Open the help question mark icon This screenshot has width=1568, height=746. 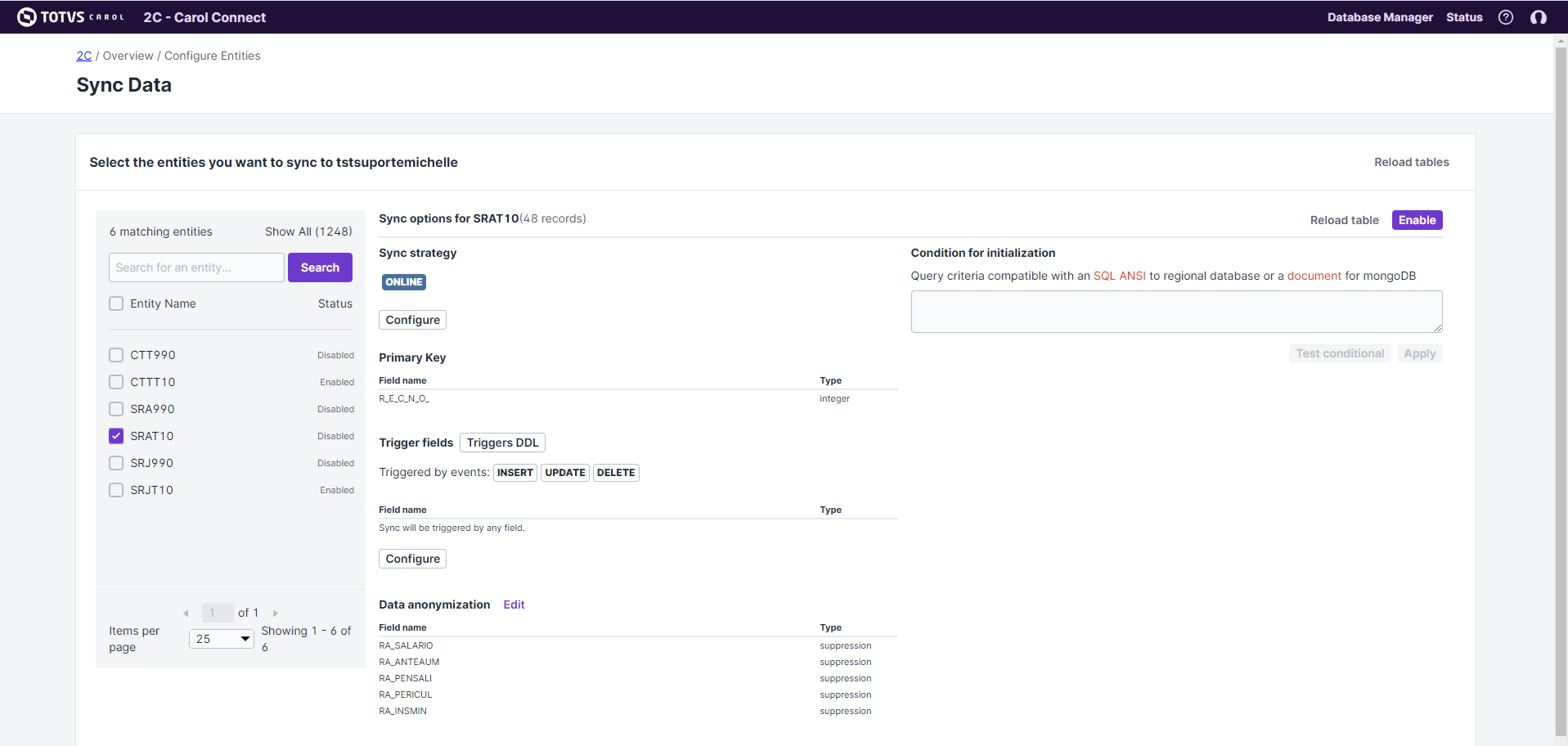pos(1506,17)
